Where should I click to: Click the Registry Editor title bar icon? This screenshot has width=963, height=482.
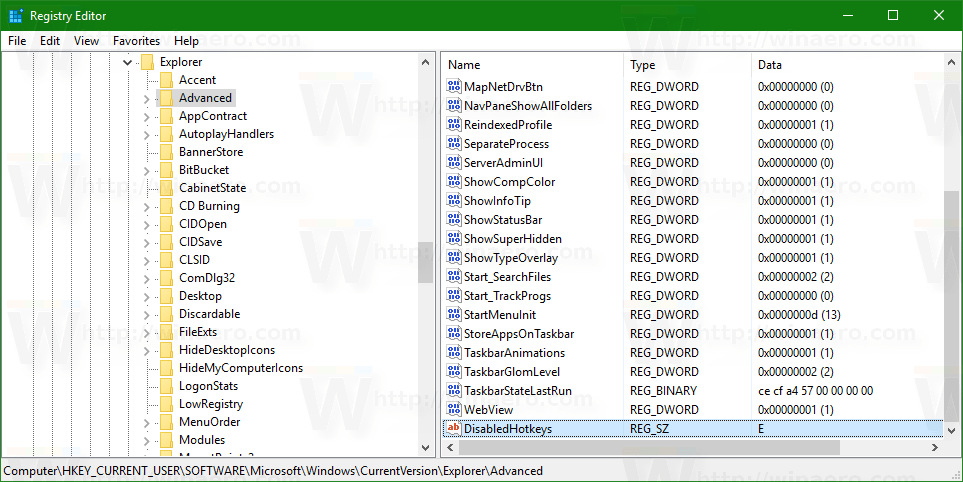pos(16,16)
